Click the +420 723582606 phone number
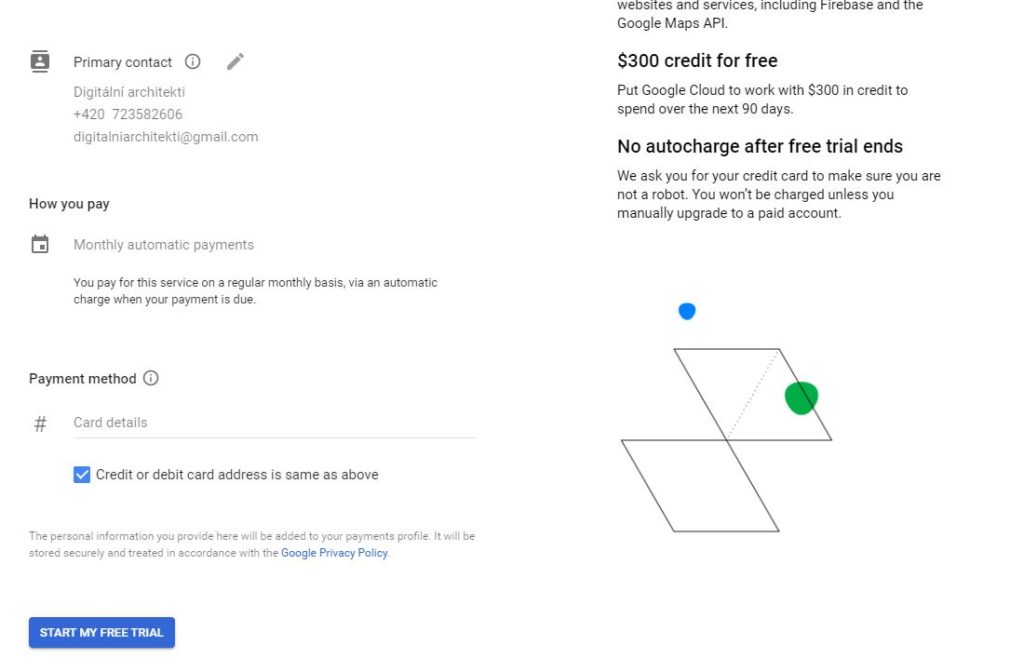 tap(128, 114)
